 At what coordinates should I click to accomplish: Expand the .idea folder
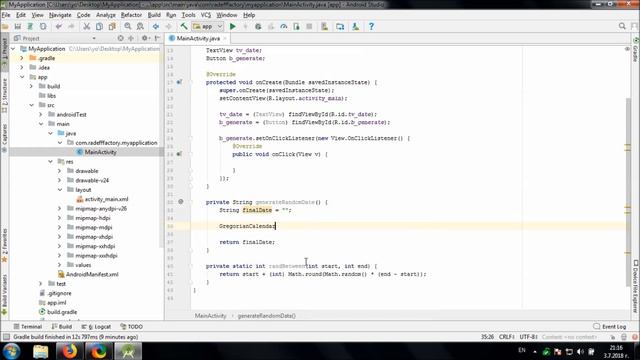pyautogui.click(x=22, y=67)
